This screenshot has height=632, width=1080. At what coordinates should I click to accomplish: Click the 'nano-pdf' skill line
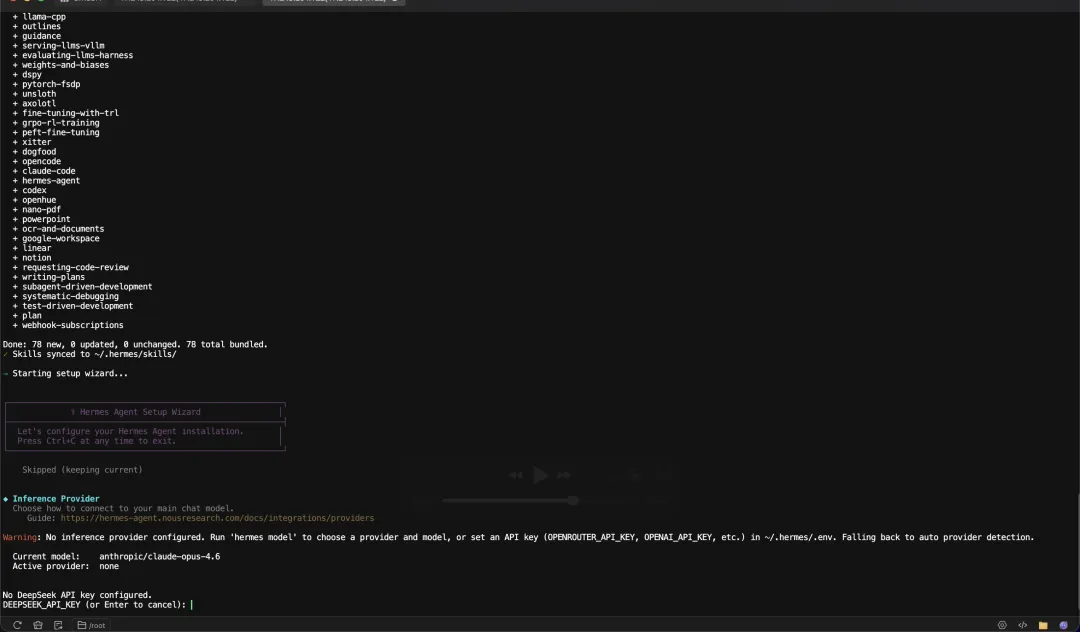click(x=37, y=209)
